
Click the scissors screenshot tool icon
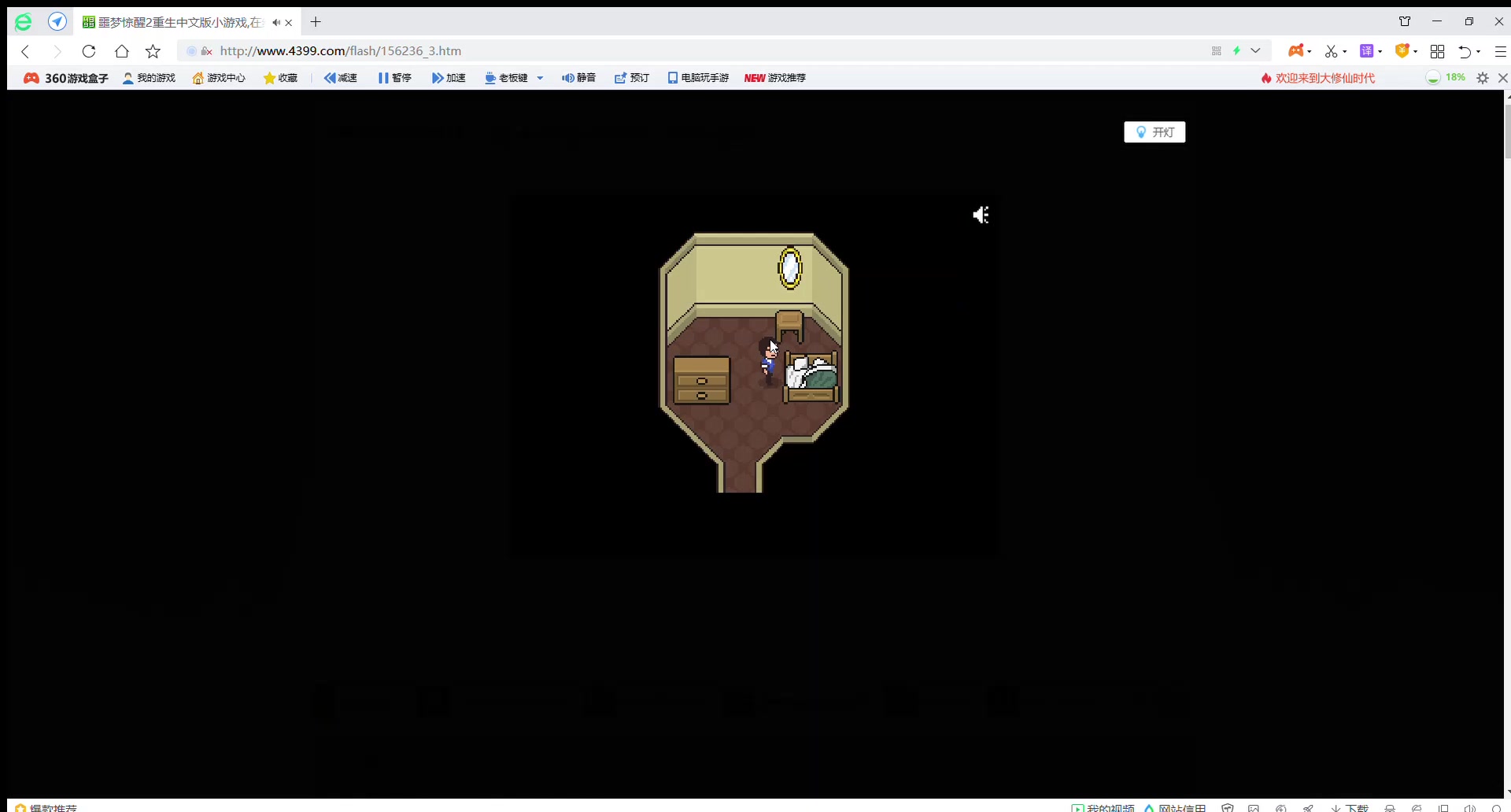1331,51
